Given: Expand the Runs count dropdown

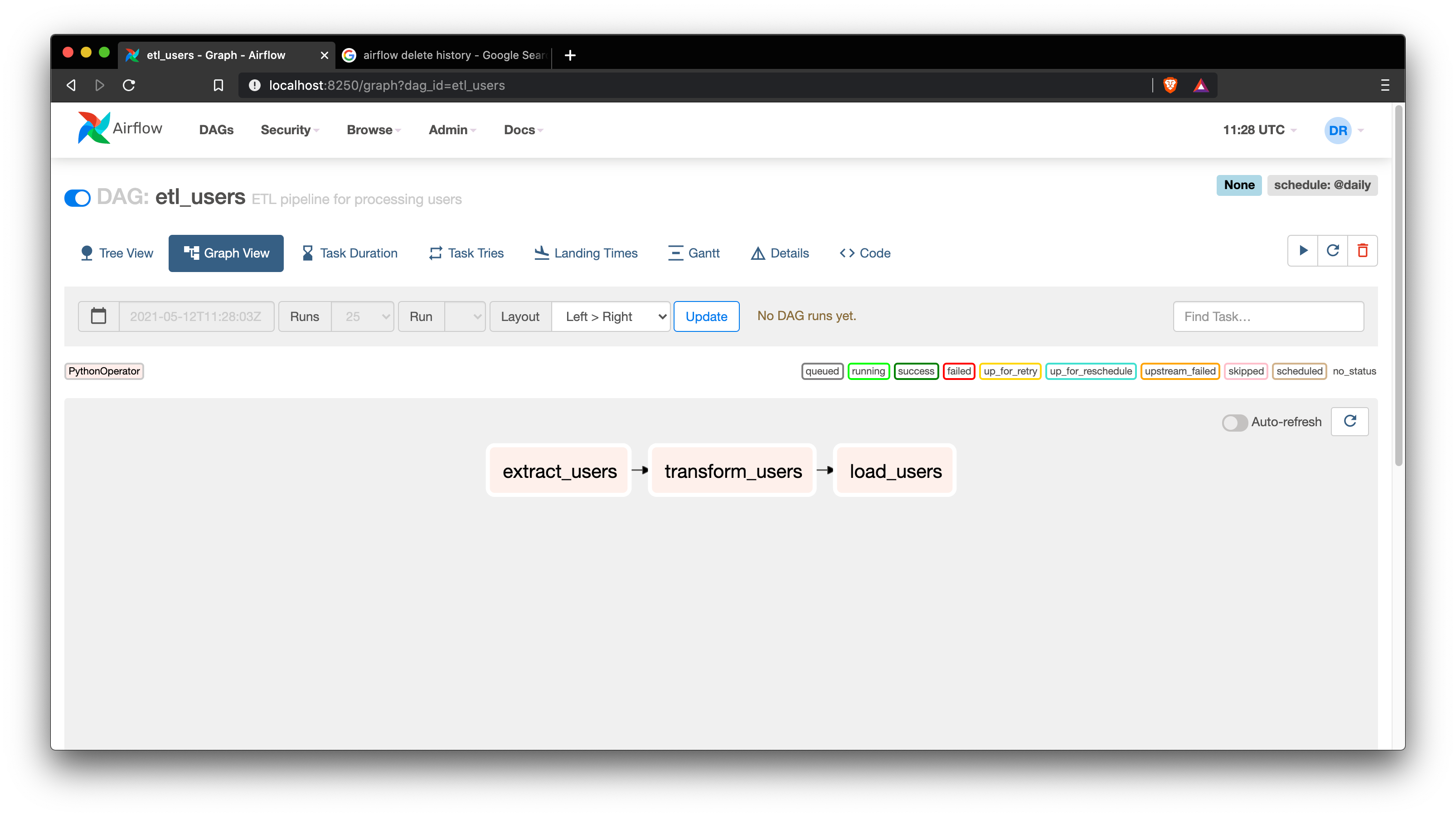Looking at the screenshot, I should pos(362,316).
